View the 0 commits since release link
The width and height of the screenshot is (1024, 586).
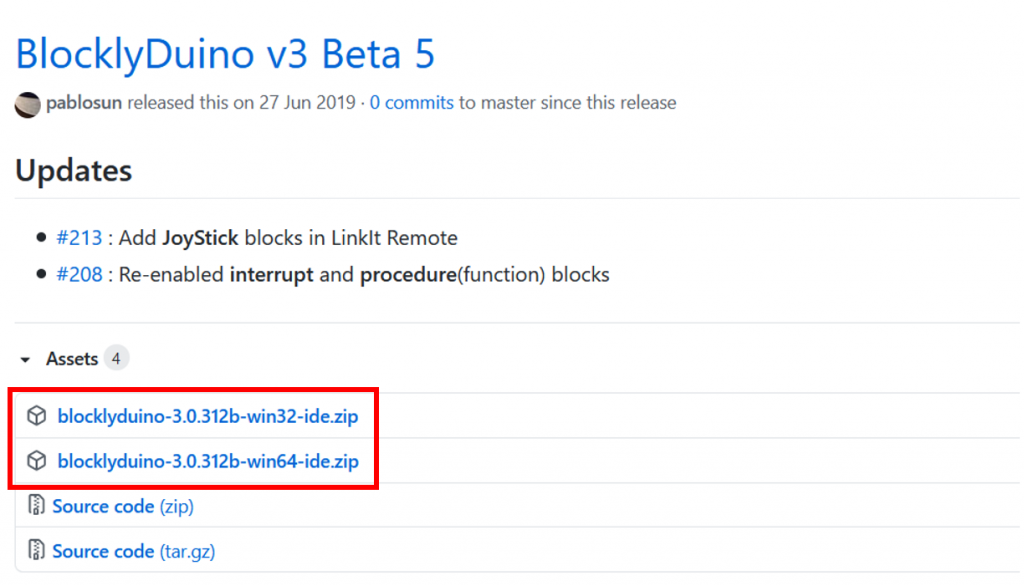pos(411,103)
